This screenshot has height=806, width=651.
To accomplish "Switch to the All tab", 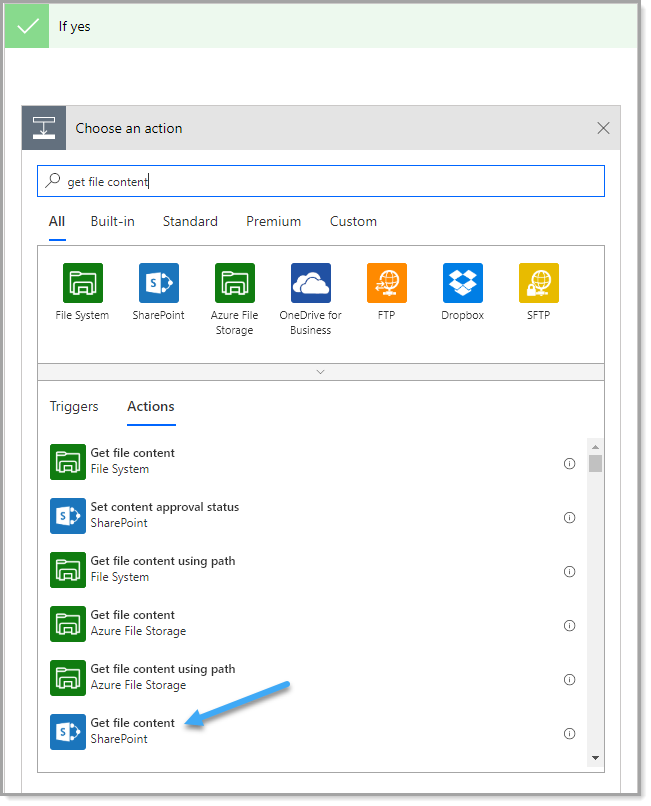I will (x=57, y=222).
